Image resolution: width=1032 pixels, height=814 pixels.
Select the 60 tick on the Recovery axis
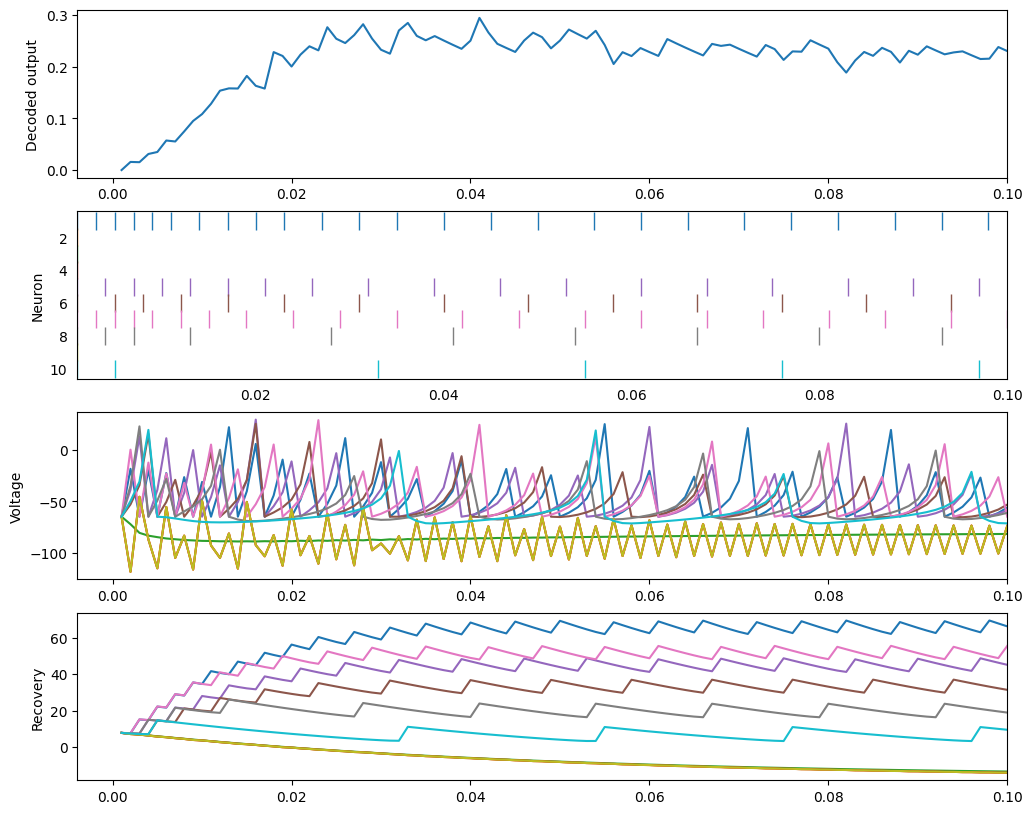tap(59, 639)
